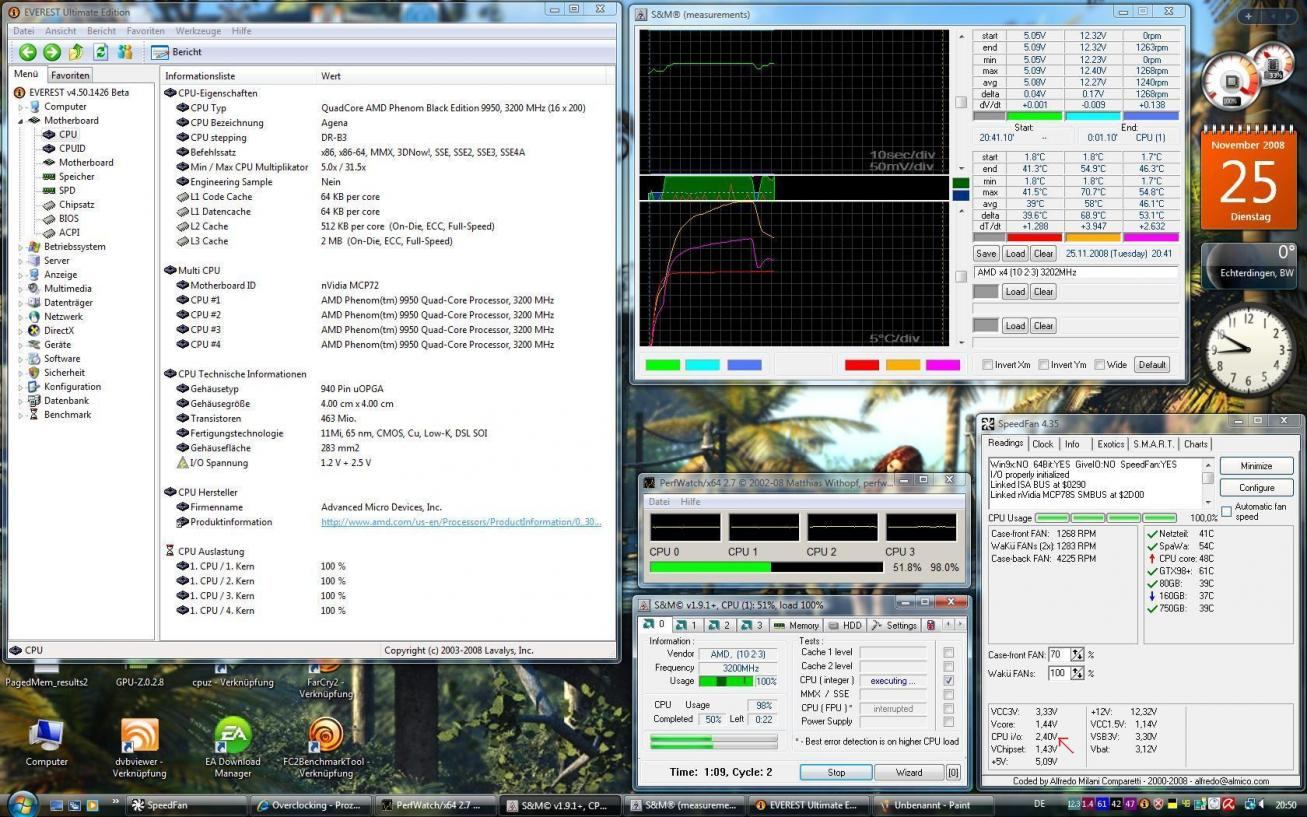
Task: Select CPUID in the Motherboard tree
Action: [72, 148]
